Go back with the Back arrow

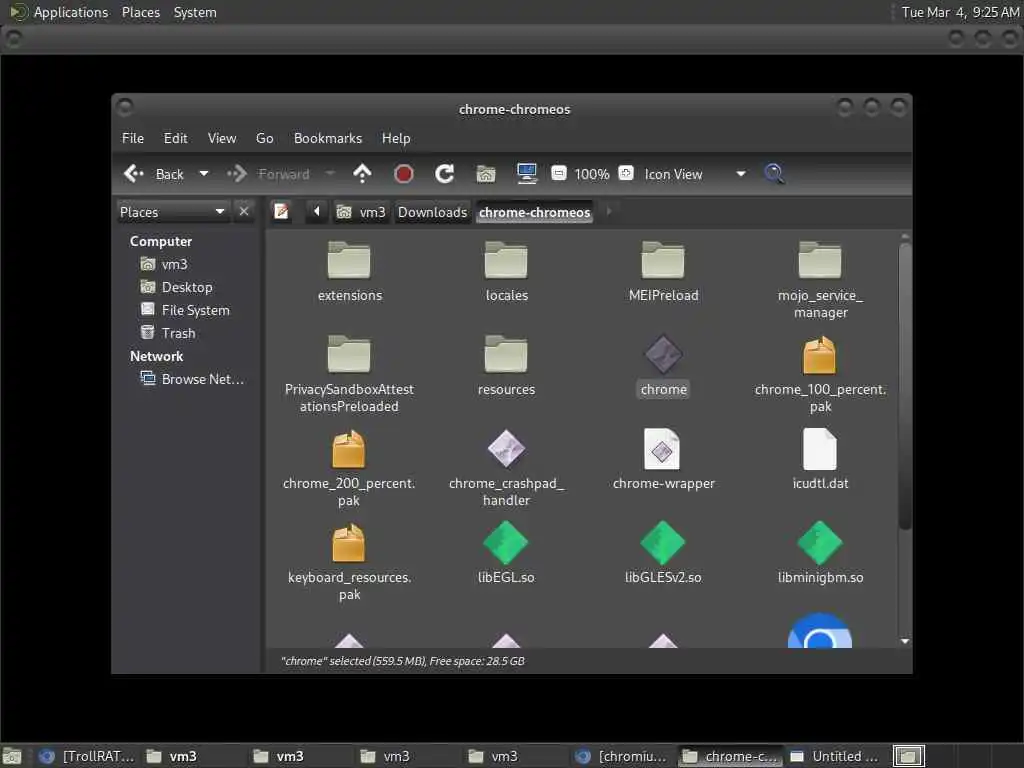(153, 174)
